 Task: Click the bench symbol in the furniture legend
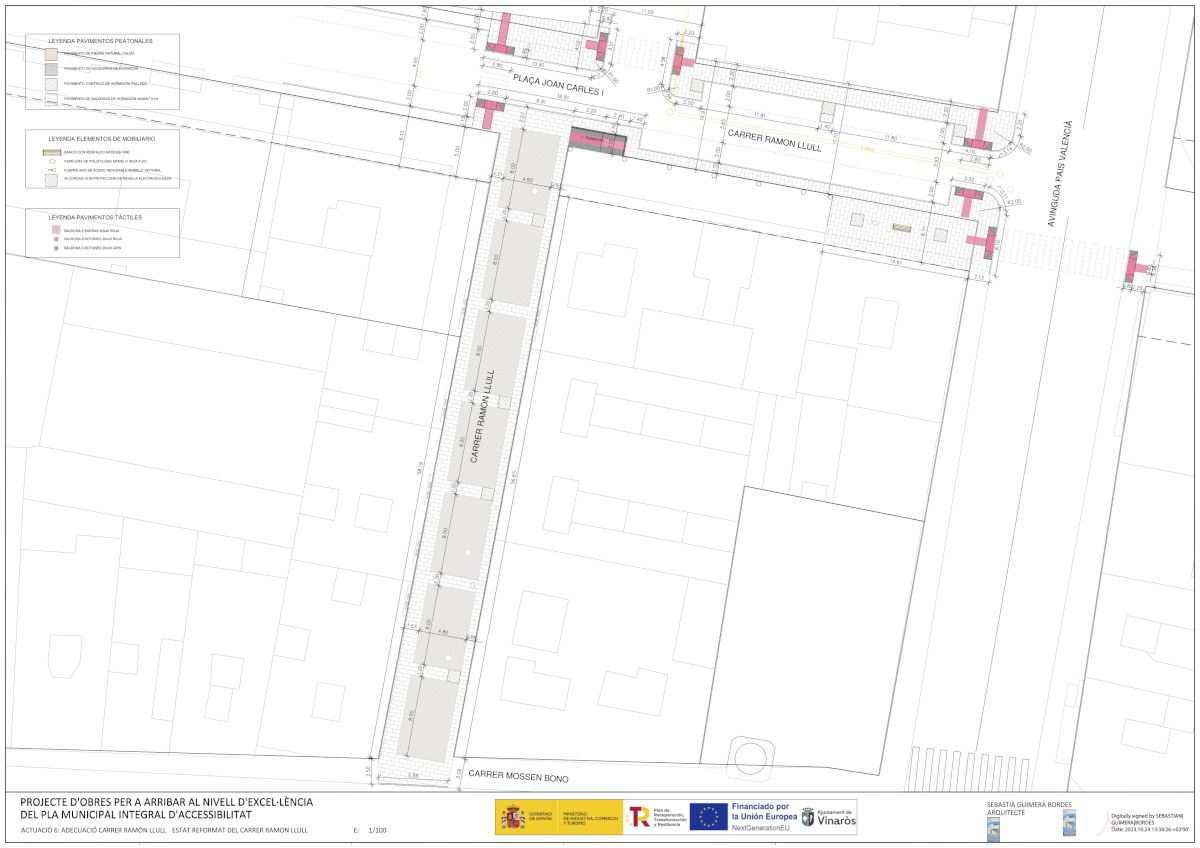[x=51, y=152]
